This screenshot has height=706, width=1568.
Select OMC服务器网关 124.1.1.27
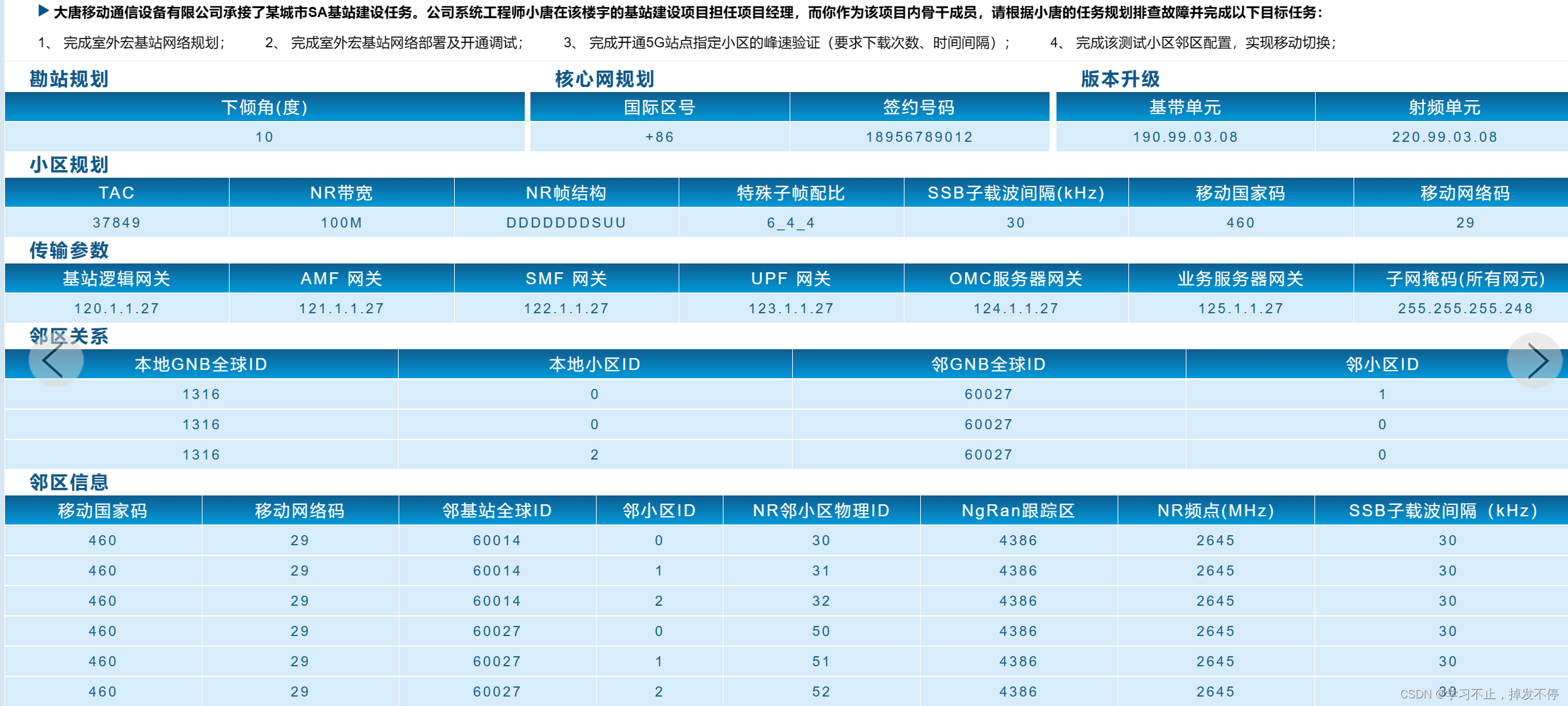[1015, 308]
